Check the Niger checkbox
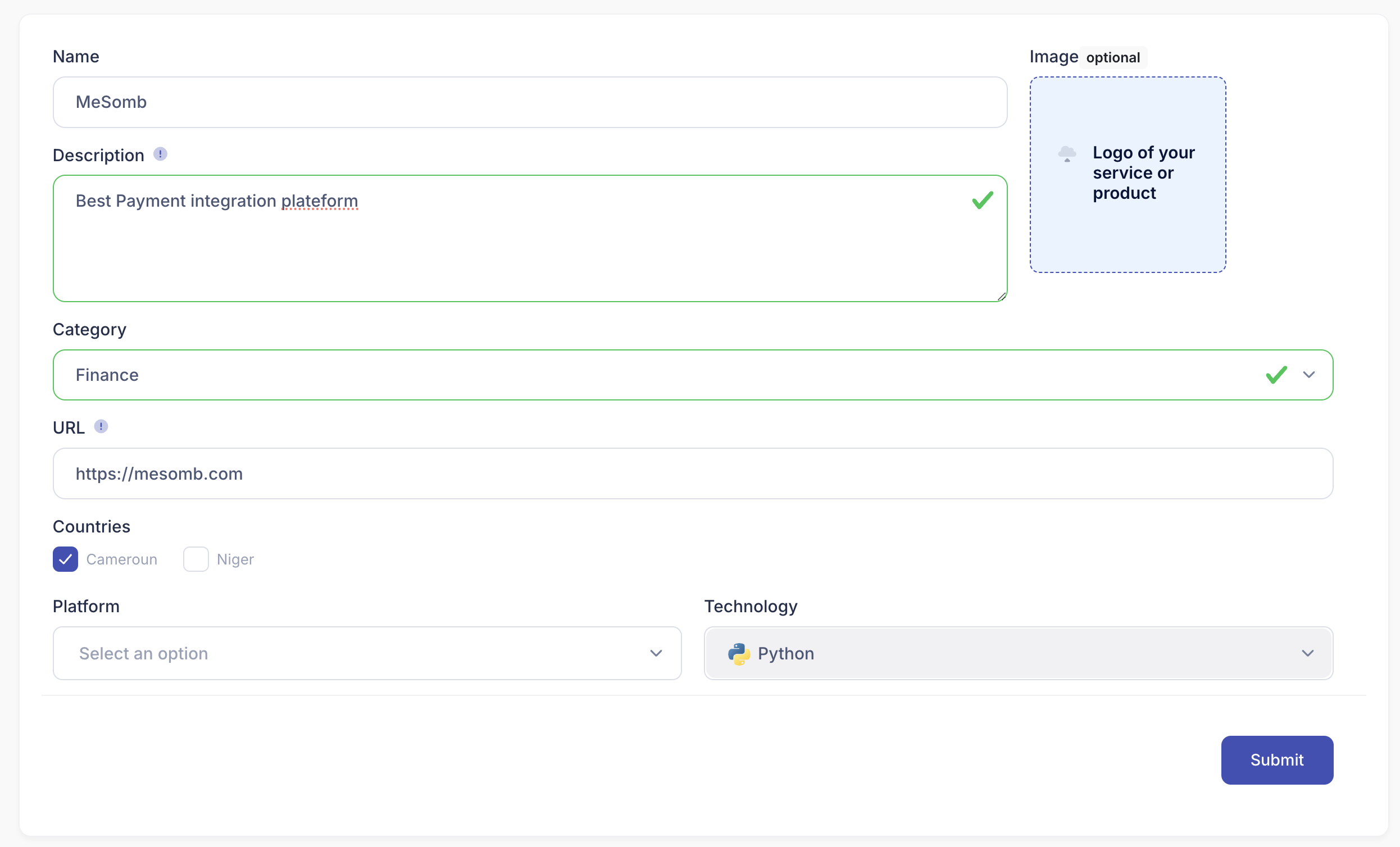 pyautogui.click(x=196, y=559)
